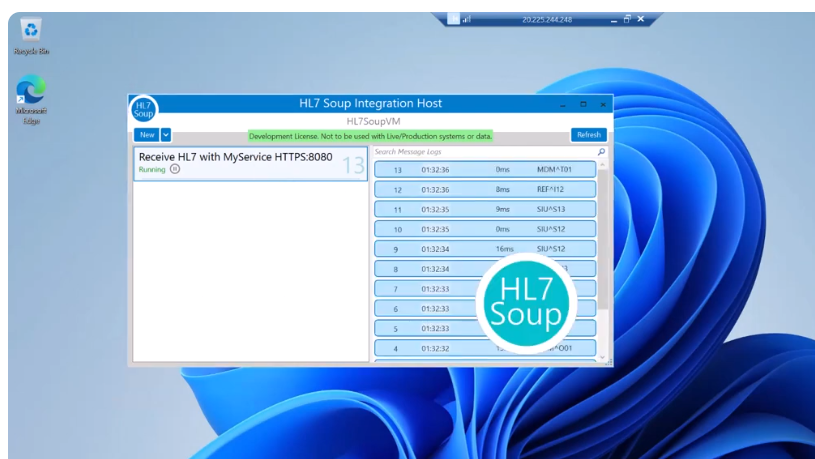Click the remote desktop connection signal icon

point(467,19)
